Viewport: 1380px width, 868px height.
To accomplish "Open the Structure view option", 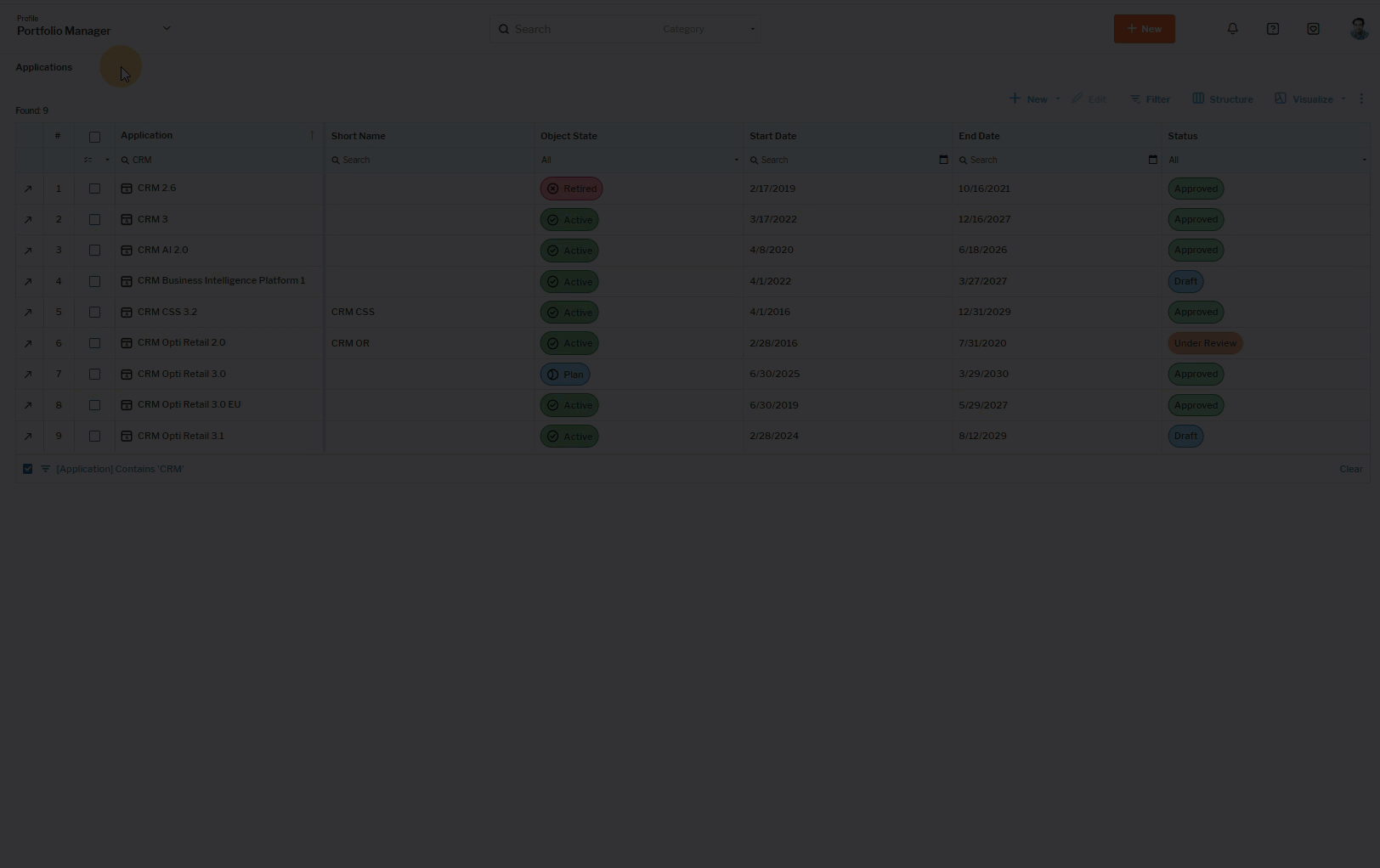I will click(x=1222, y=99).
